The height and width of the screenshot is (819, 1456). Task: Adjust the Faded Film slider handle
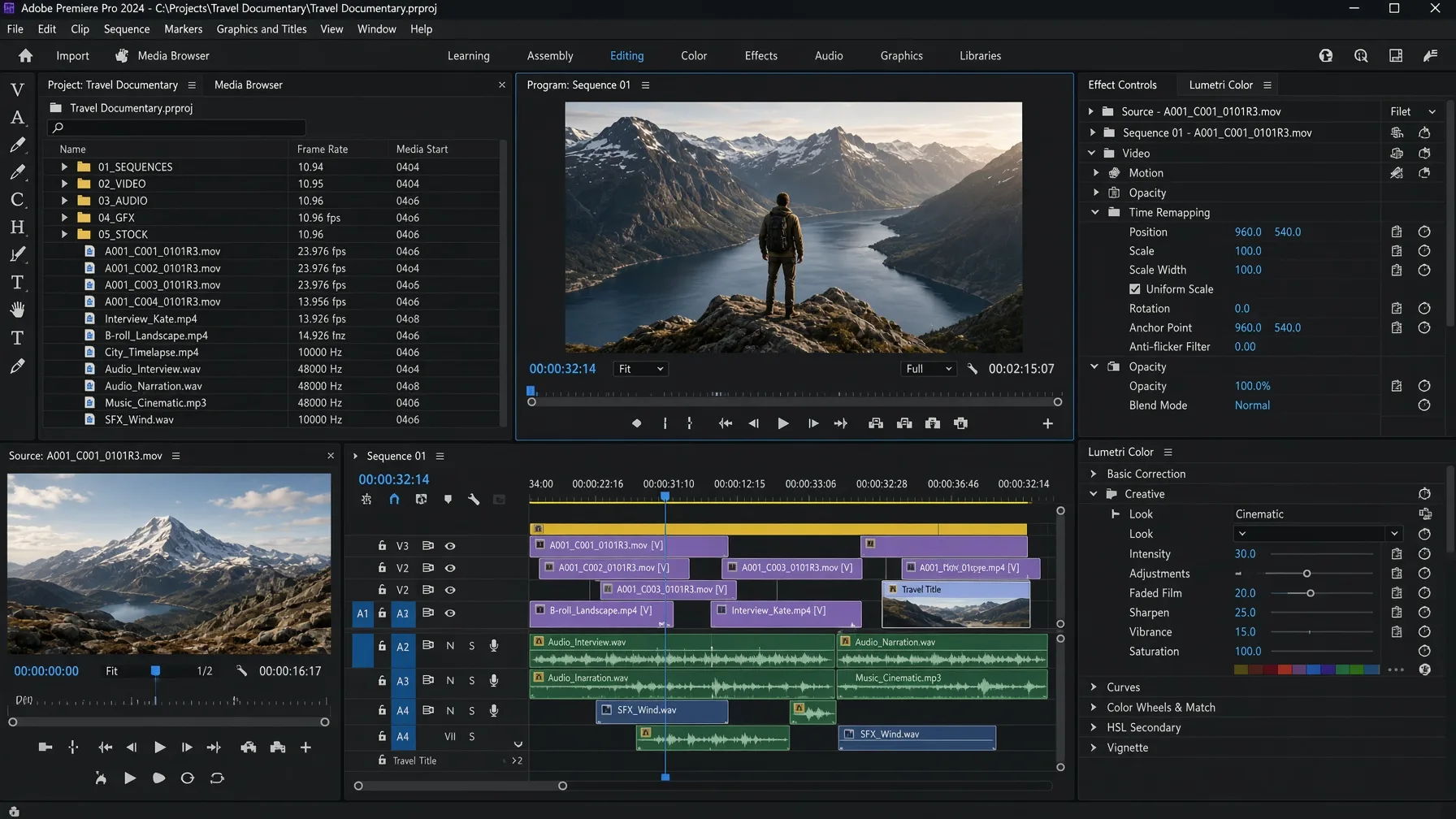pyautogui.click(x=1310, y=593)
